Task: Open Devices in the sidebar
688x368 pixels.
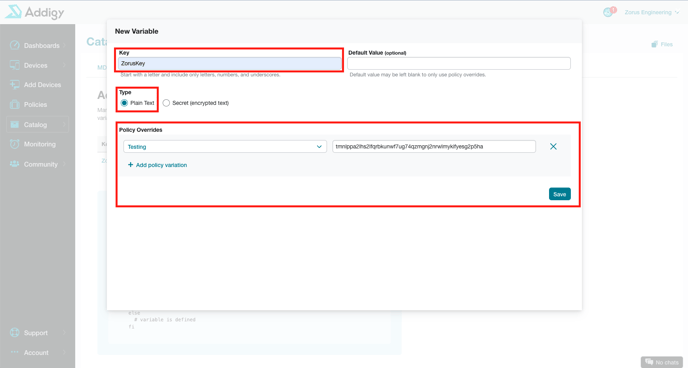Action: (x=36, y=65)
